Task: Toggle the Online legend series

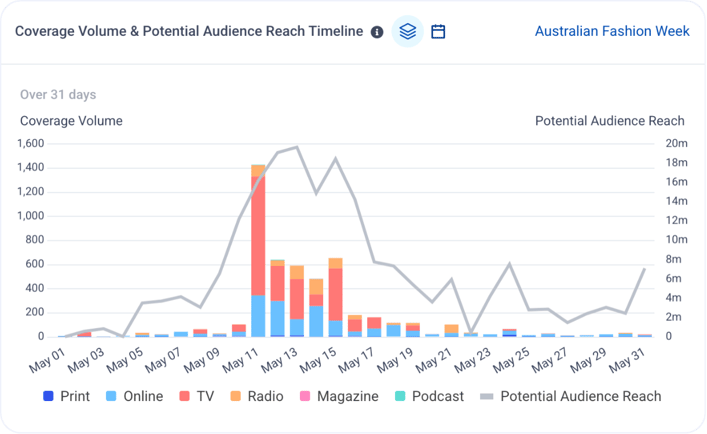Action: [x=134, y=396]
